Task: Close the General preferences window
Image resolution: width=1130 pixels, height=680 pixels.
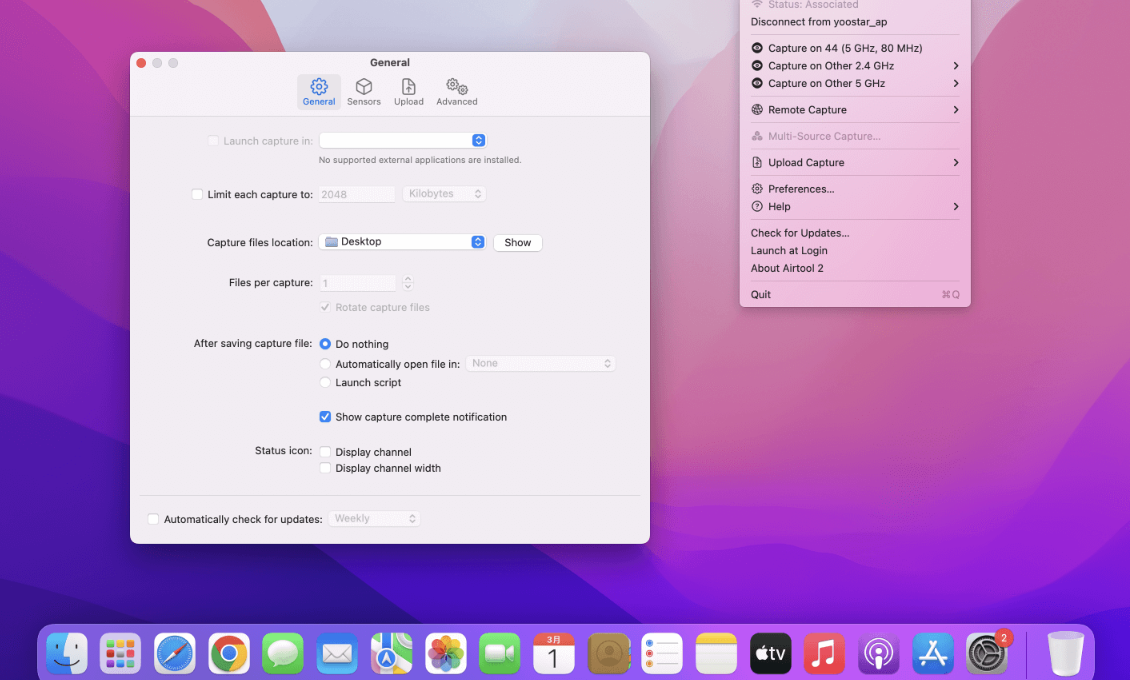Action: pos(141,63)
